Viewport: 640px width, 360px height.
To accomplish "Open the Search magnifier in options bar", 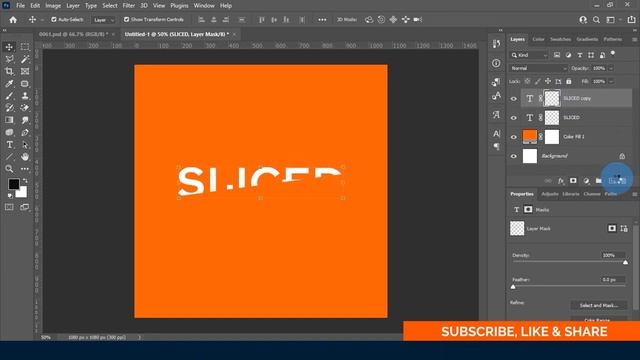I will [596, 20].
